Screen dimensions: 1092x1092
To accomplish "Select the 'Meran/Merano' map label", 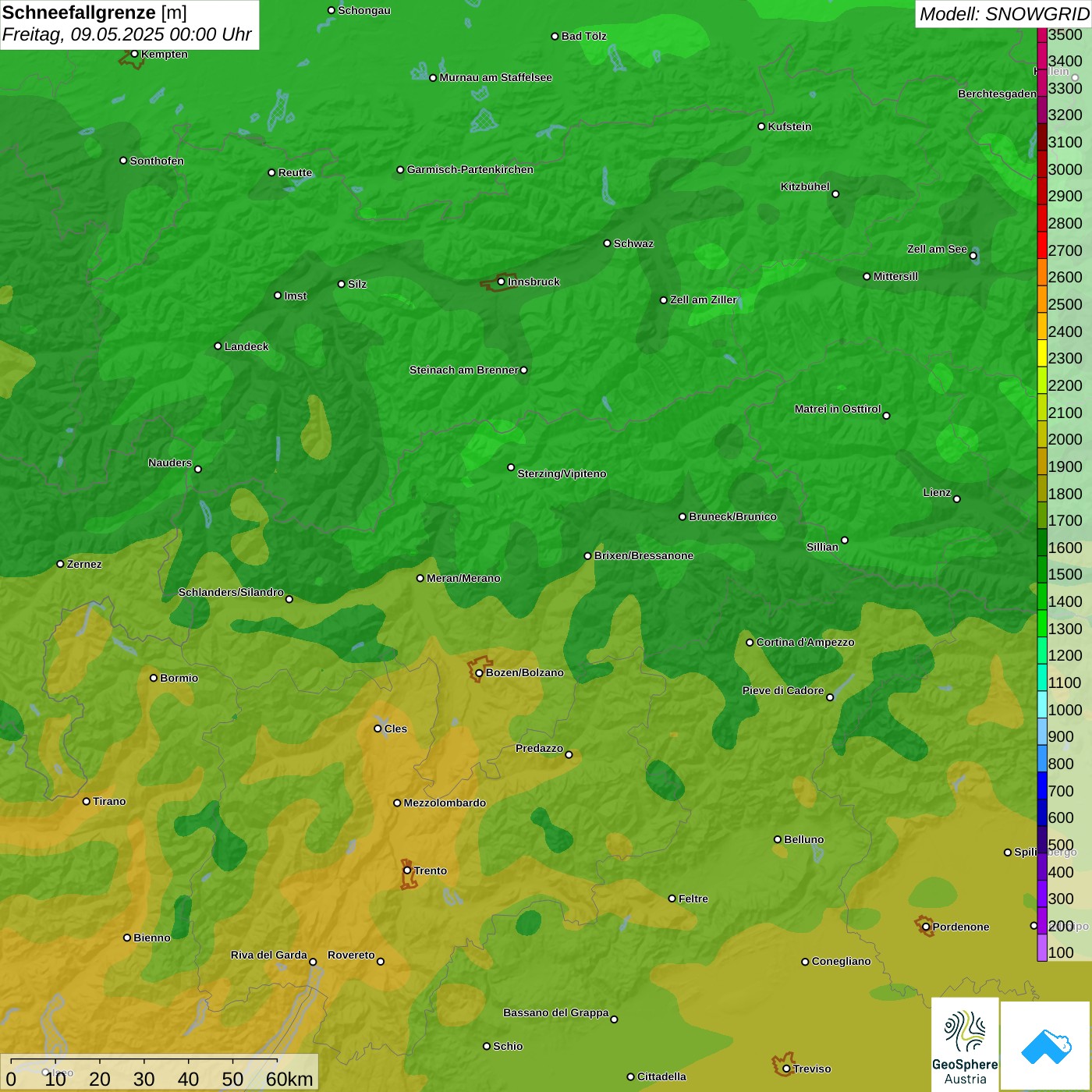I will (463, 578).
